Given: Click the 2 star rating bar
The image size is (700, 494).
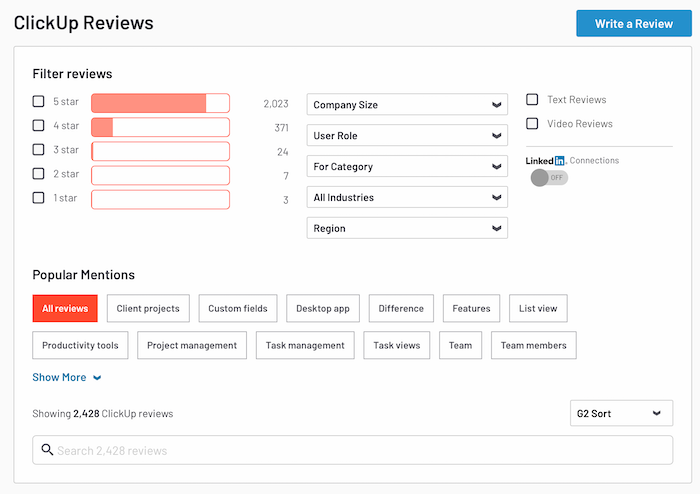Looking at the screenshot, I should click(160, 175).
